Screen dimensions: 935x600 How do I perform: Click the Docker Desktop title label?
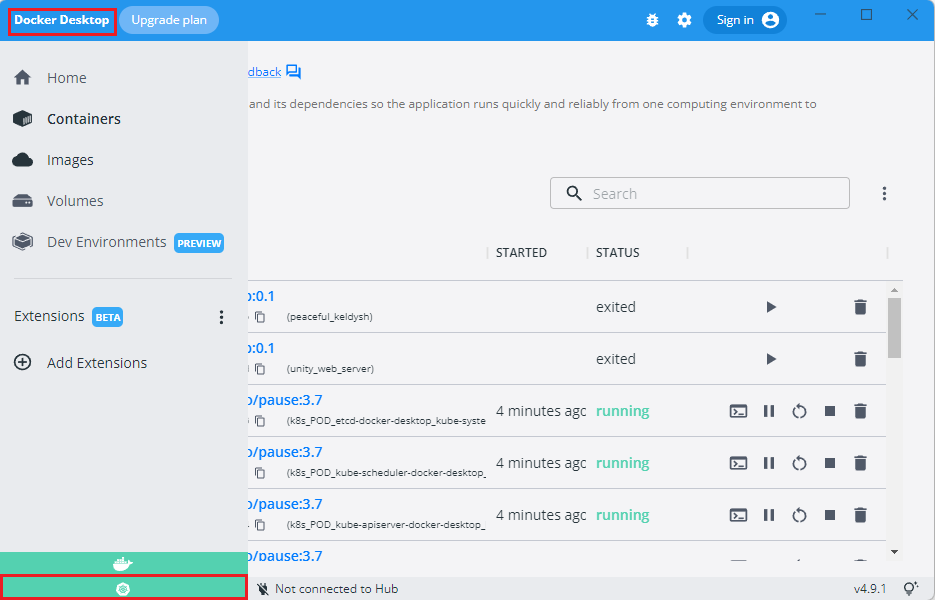[62, 20]
